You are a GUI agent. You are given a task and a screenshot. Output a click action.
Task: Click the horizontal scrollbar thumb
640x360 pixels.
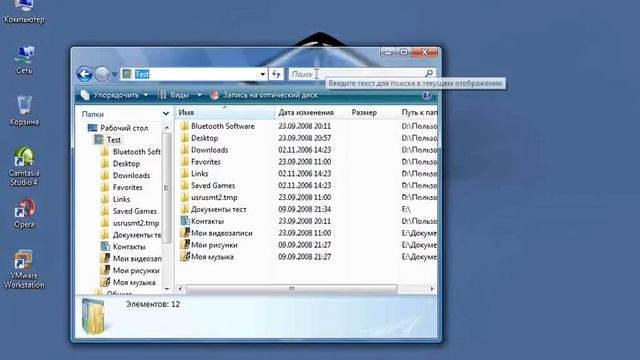[291, 289]
